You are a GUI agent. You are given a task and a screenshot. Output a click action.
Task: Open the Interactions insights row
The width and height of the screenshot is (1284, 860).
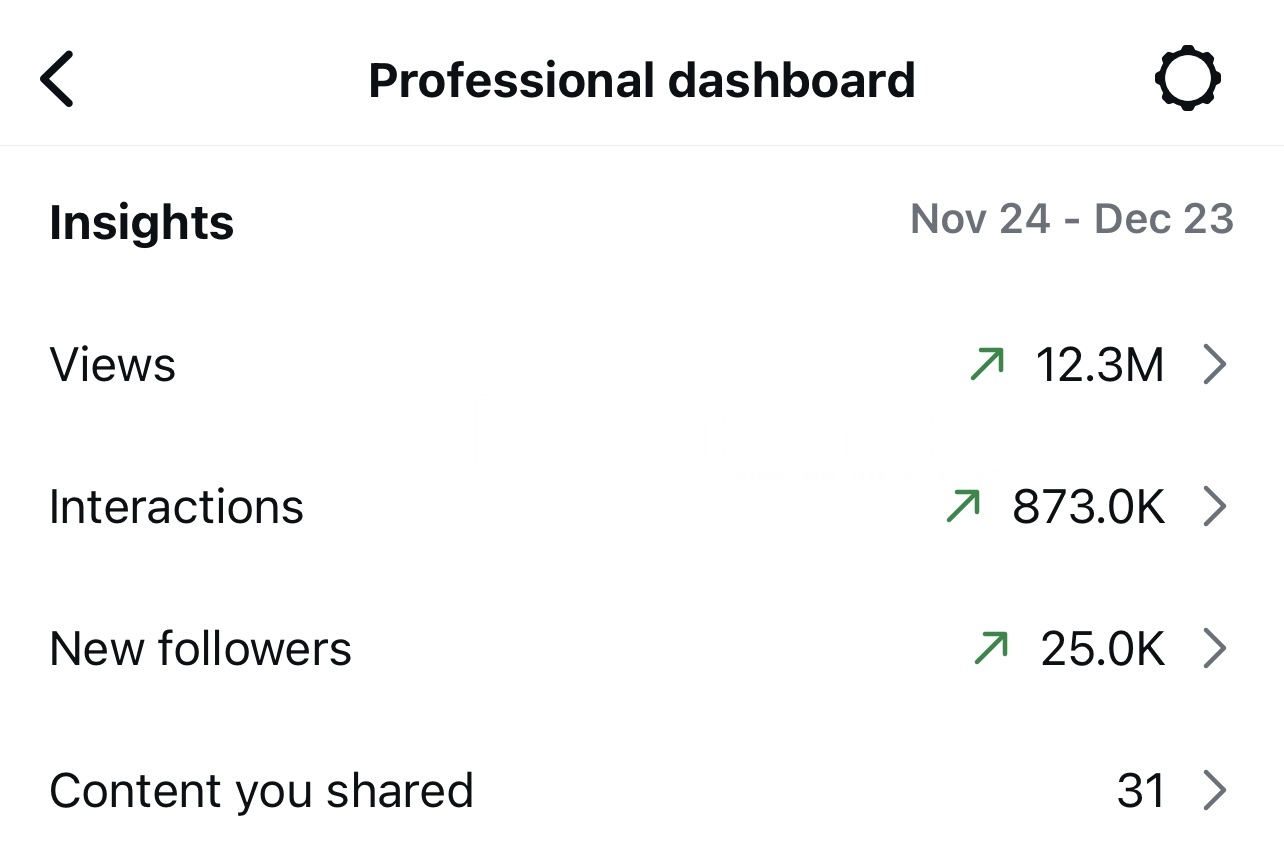pyautogui.click(x=177, y=507)
